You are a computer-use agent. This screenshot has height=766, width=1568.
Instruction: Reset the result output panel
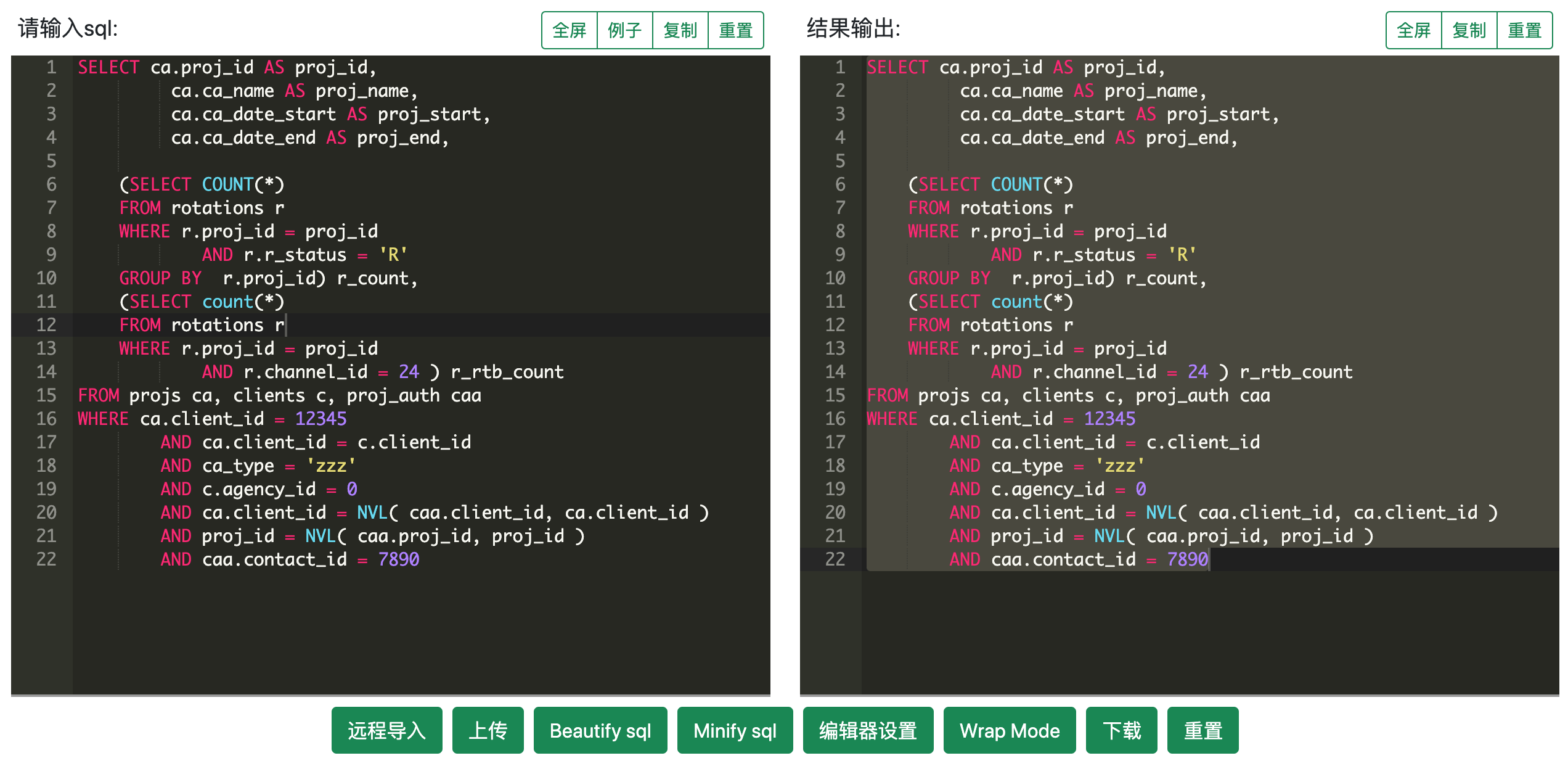[x=1524, y=30]
